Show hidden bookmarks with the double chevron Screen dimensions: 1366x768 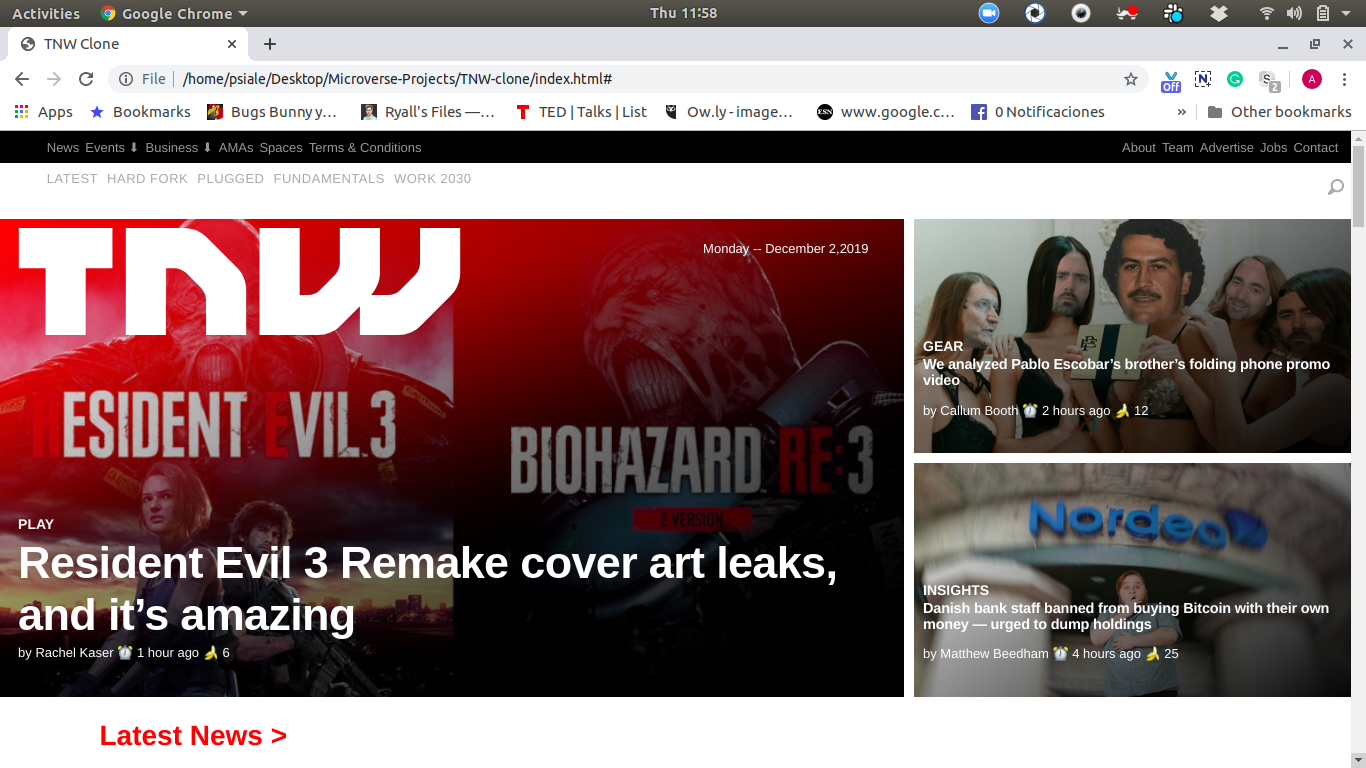click(1182, 112)
